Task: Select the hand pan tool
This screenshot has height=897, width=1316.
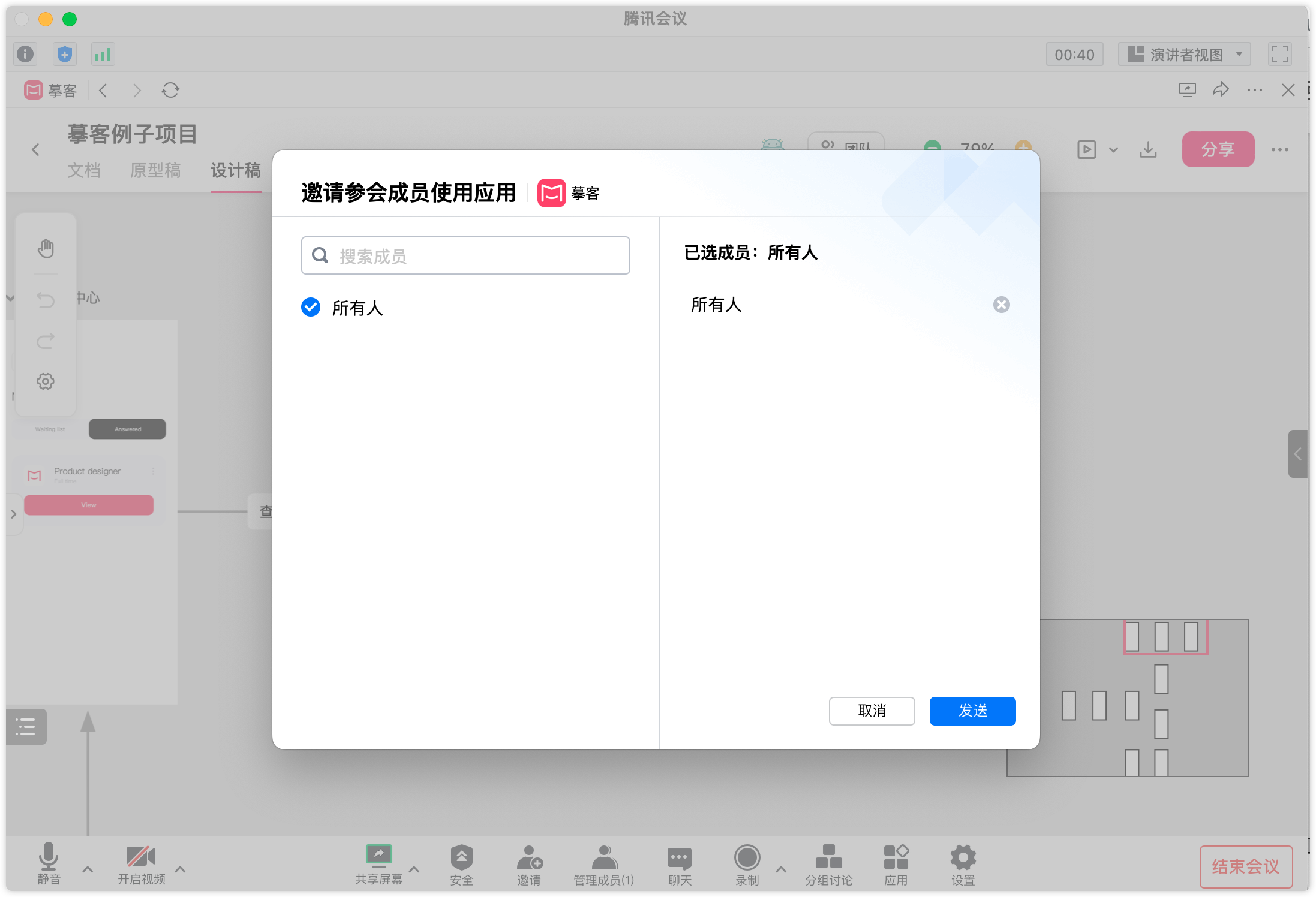Action: click(46, 248)
